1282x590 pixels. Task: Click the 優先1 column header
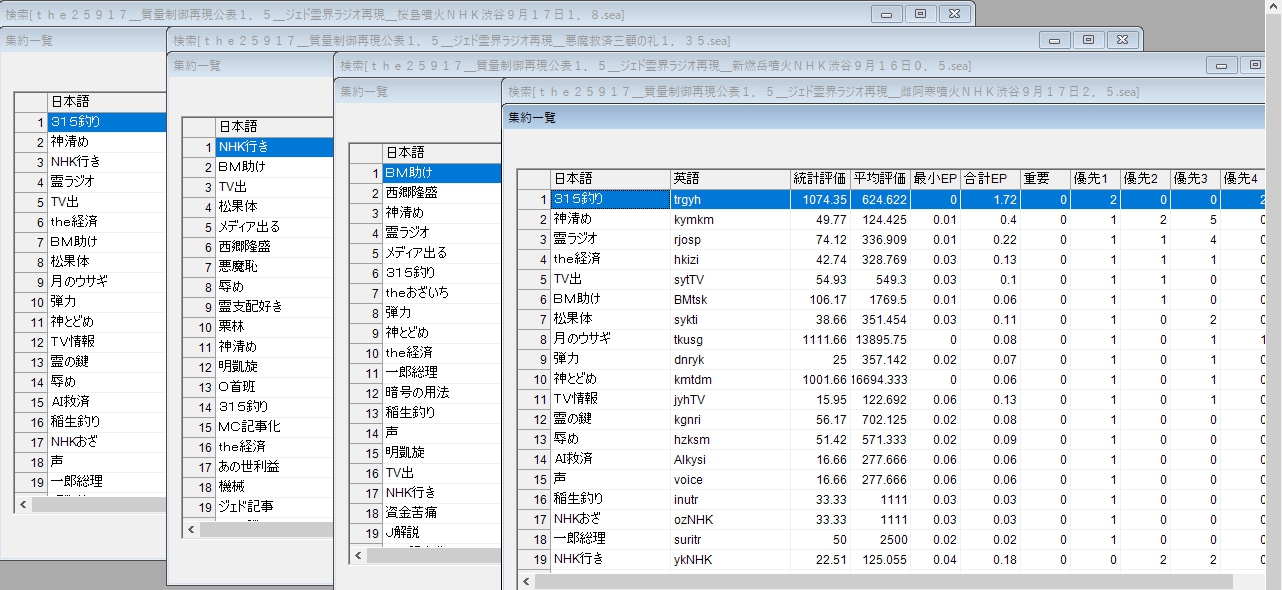(x=1093, y=179)
